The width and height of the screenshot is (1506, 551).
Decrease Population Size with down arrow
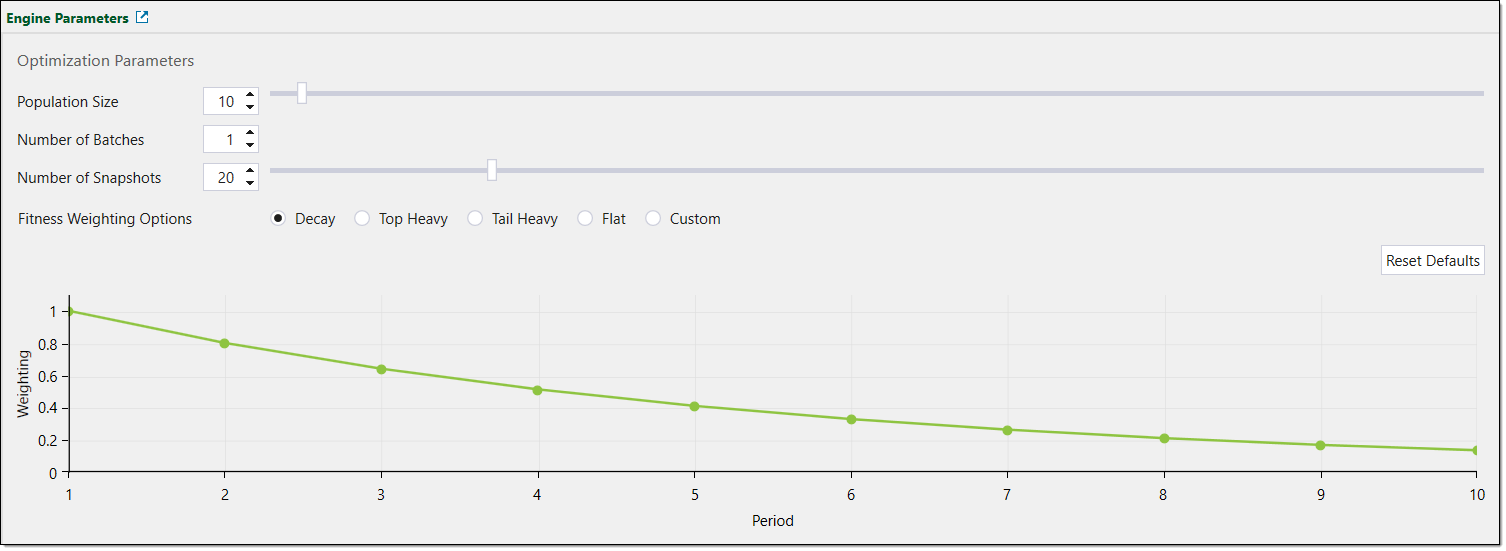(x=250, y=107)
